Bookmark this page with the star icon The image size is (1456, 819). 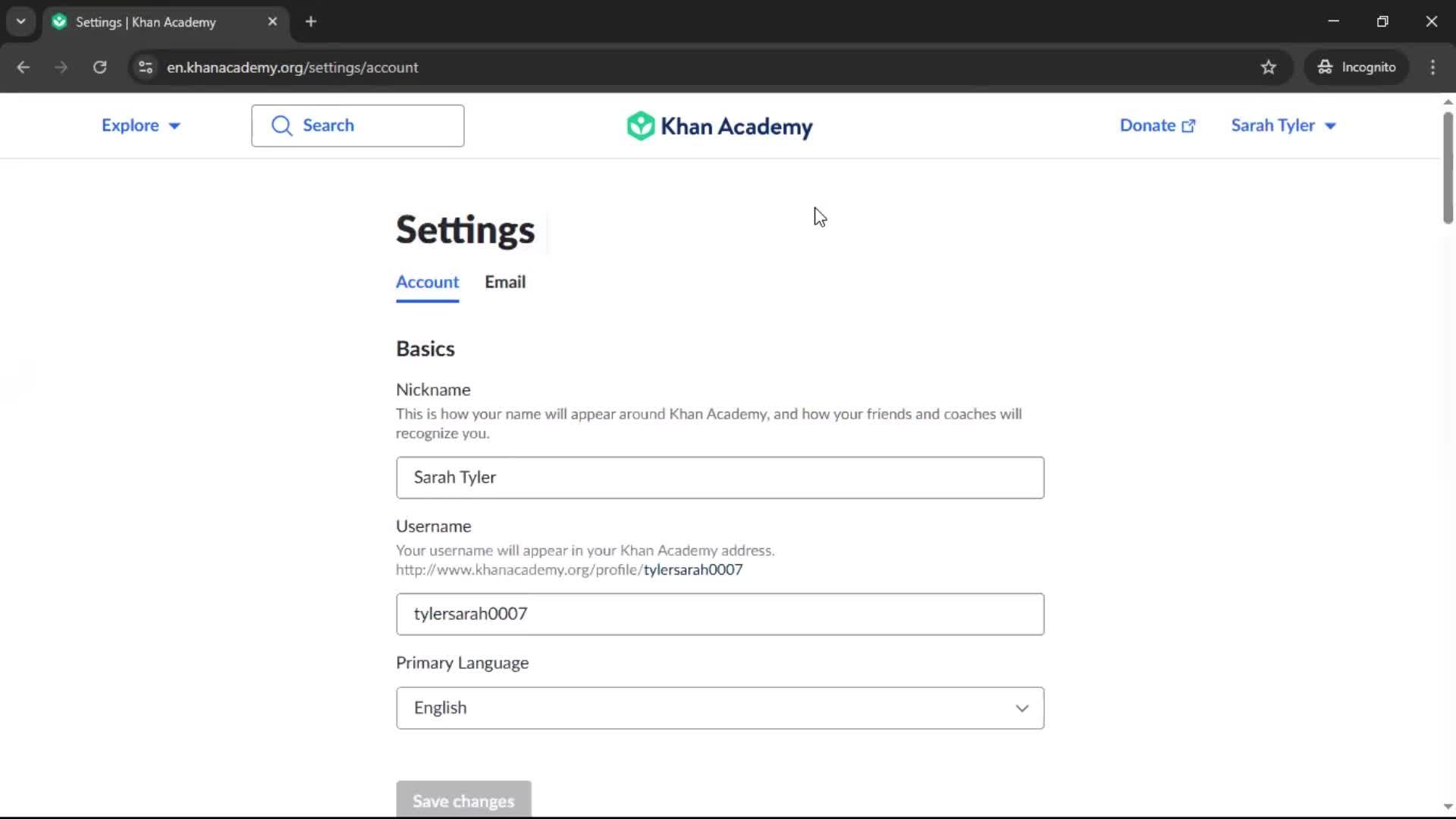1269,67
